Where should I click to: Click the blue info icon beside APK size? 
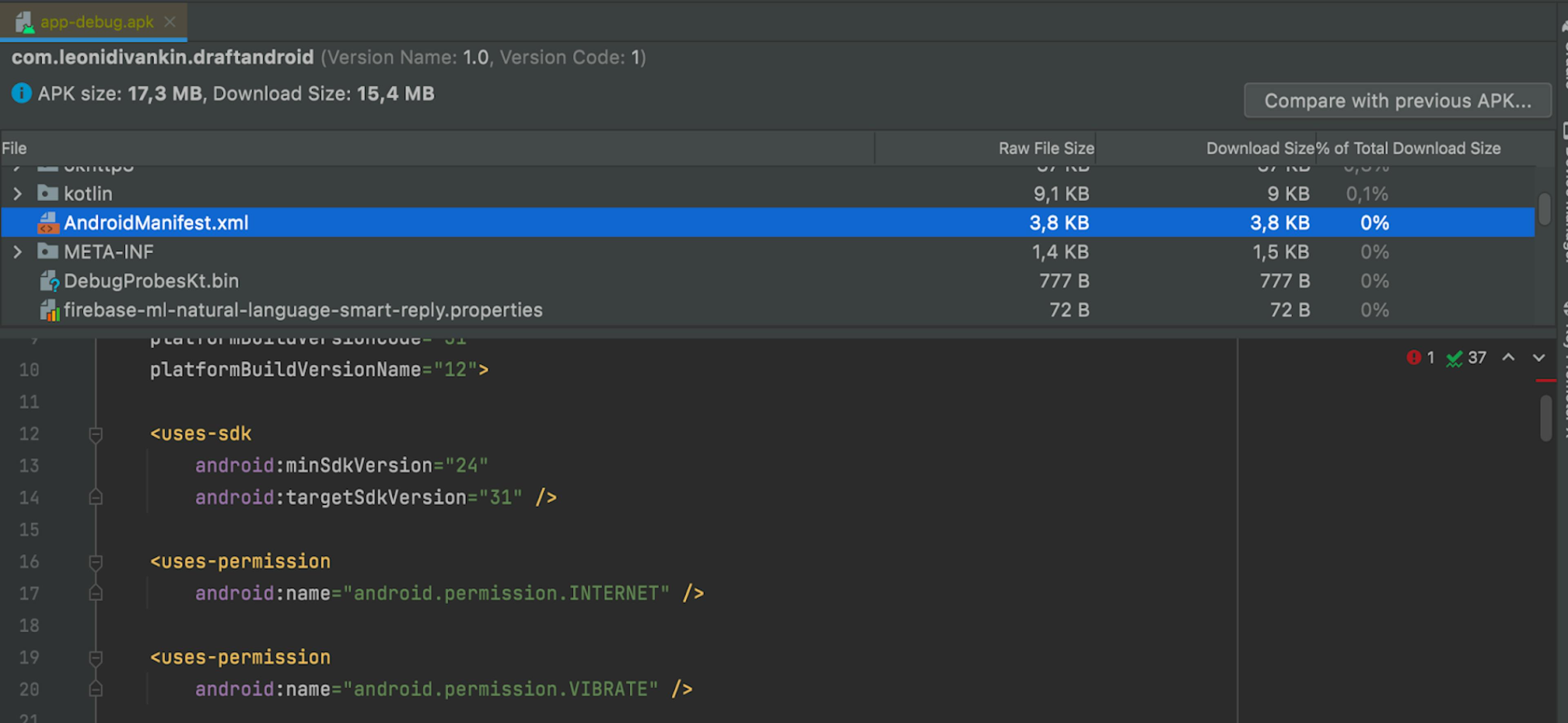click(x=21, y=93)
